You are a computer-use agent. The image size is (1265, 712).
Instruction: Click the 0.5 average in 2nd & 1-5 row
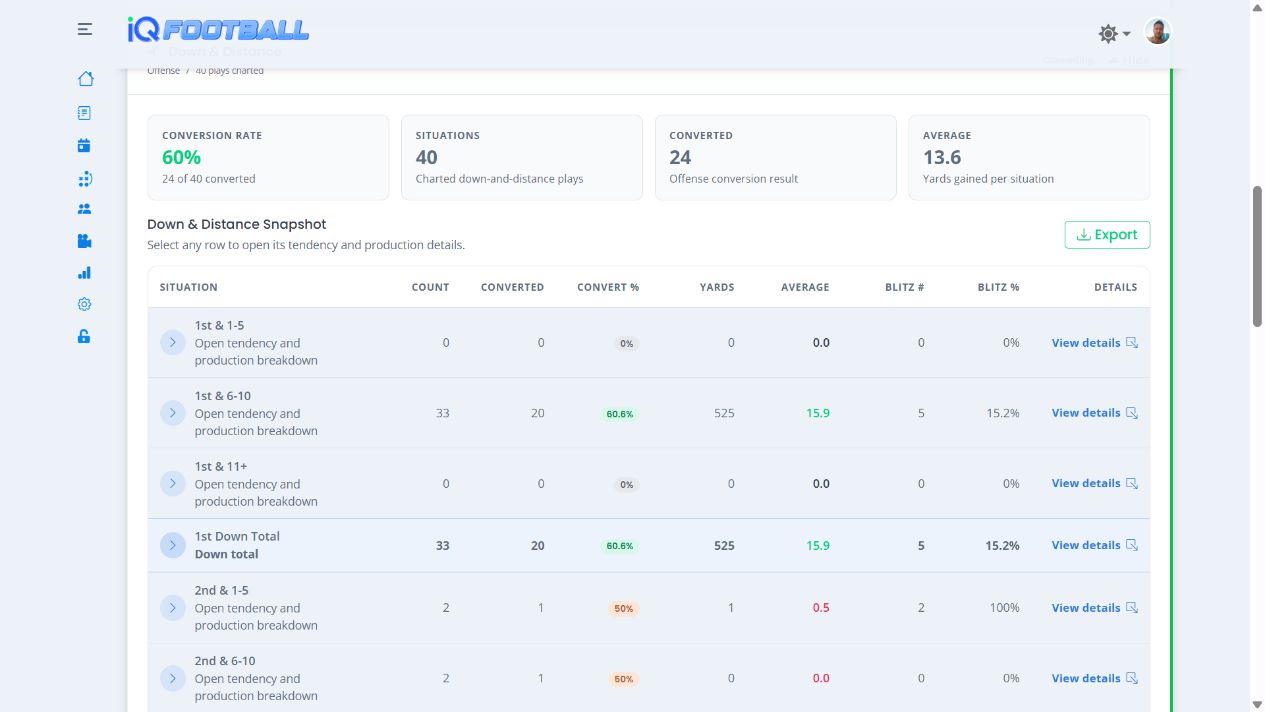(821, 608)
